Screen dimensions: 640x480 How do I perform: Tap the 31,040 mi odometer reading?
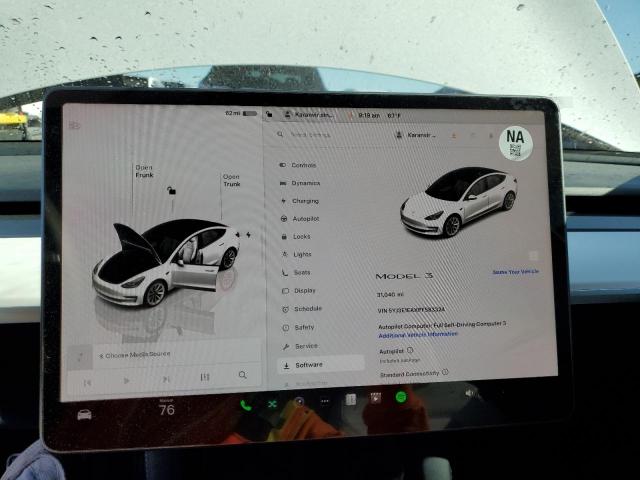[x=390, y=294]
